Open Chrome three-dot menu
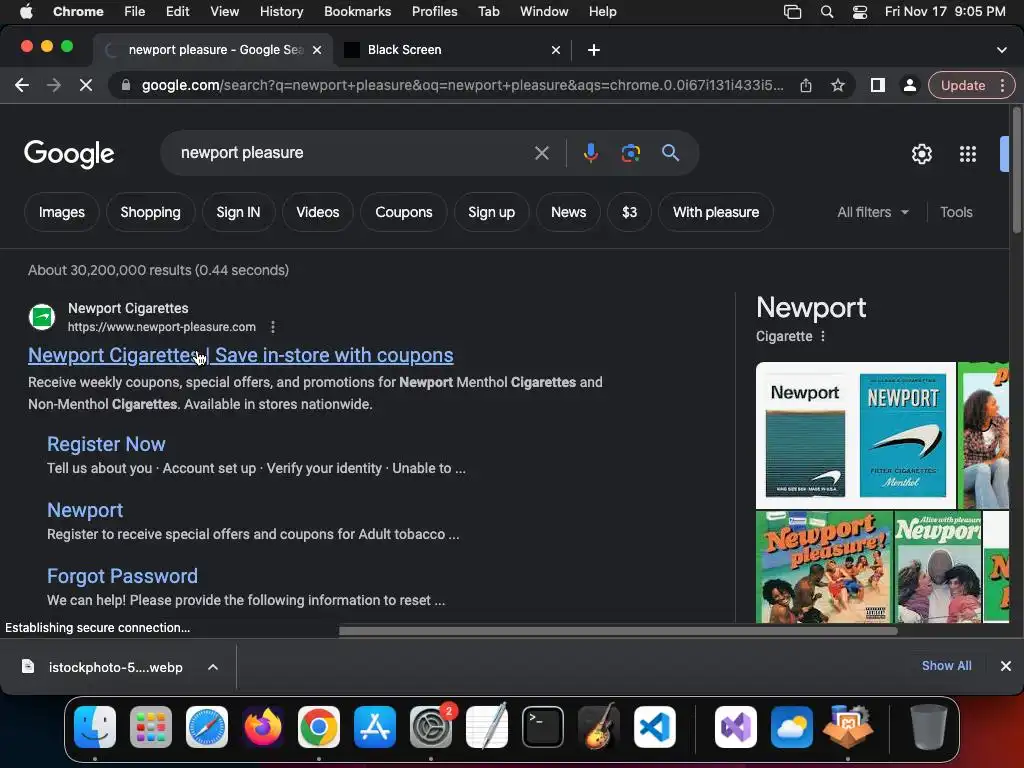The height and width of the screenshot is (768, 1024). [1002, 85]
